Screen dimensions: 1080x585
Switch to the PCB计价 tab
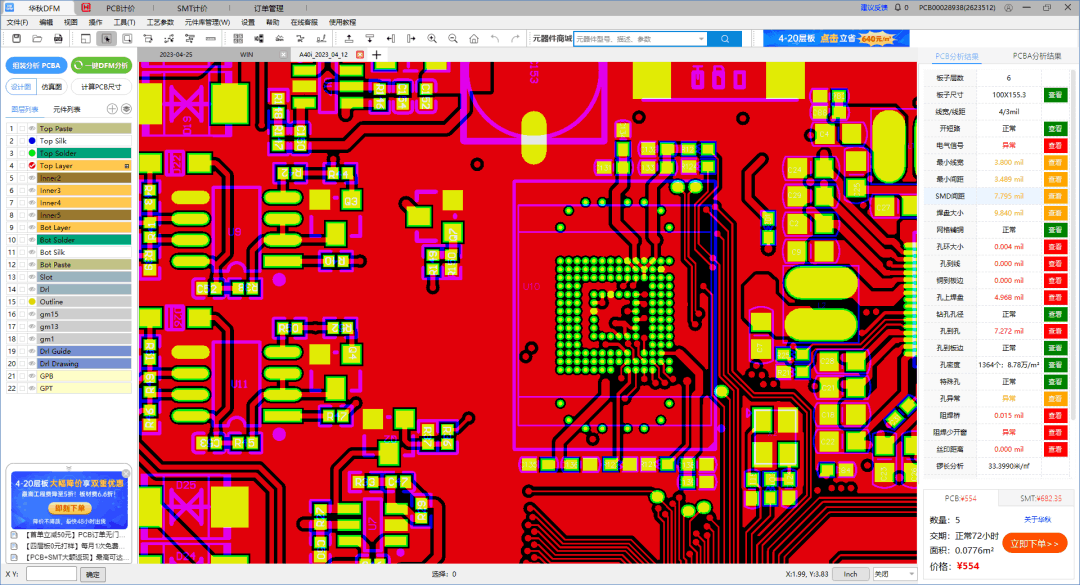(x=120, y=8)
